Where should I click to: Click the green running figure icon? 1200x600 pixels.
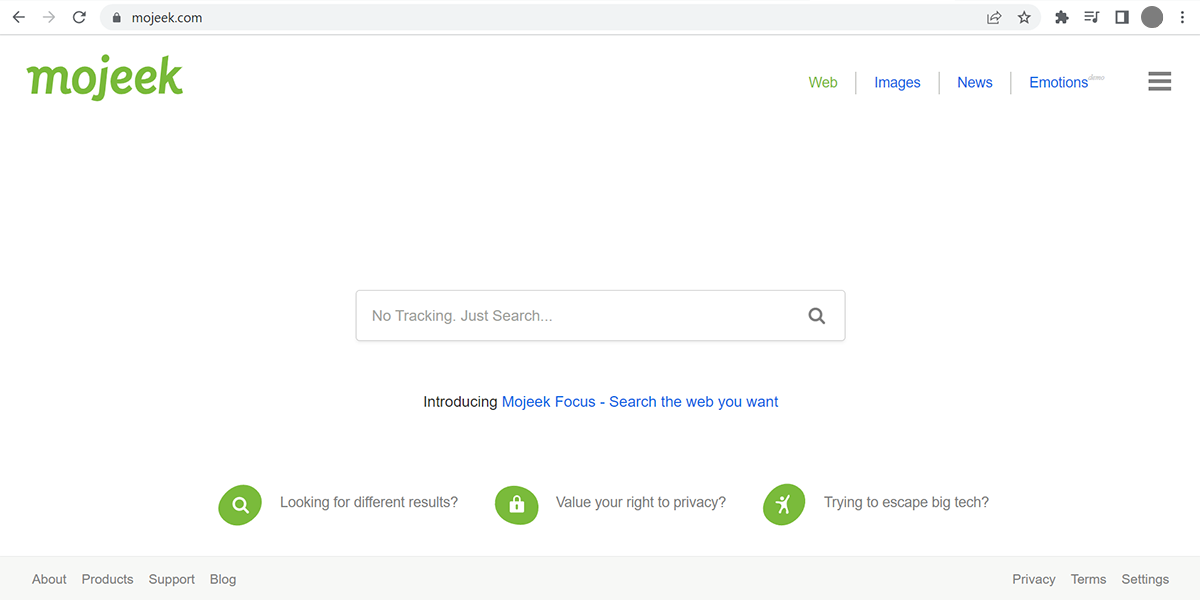click(784, 505)
